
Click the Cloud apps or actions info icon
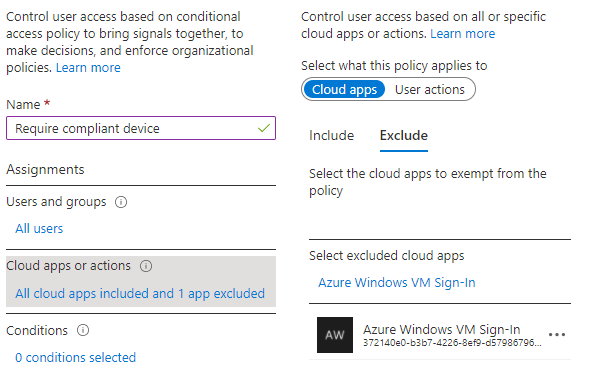pyautogui.click(x=146, y=266)
